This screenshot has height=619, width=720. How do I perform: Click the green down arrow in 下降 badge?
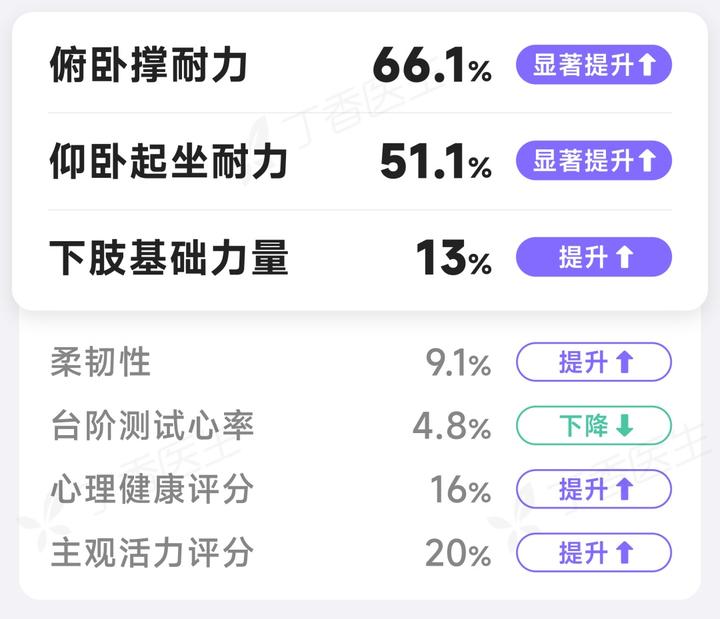point(624,425)
